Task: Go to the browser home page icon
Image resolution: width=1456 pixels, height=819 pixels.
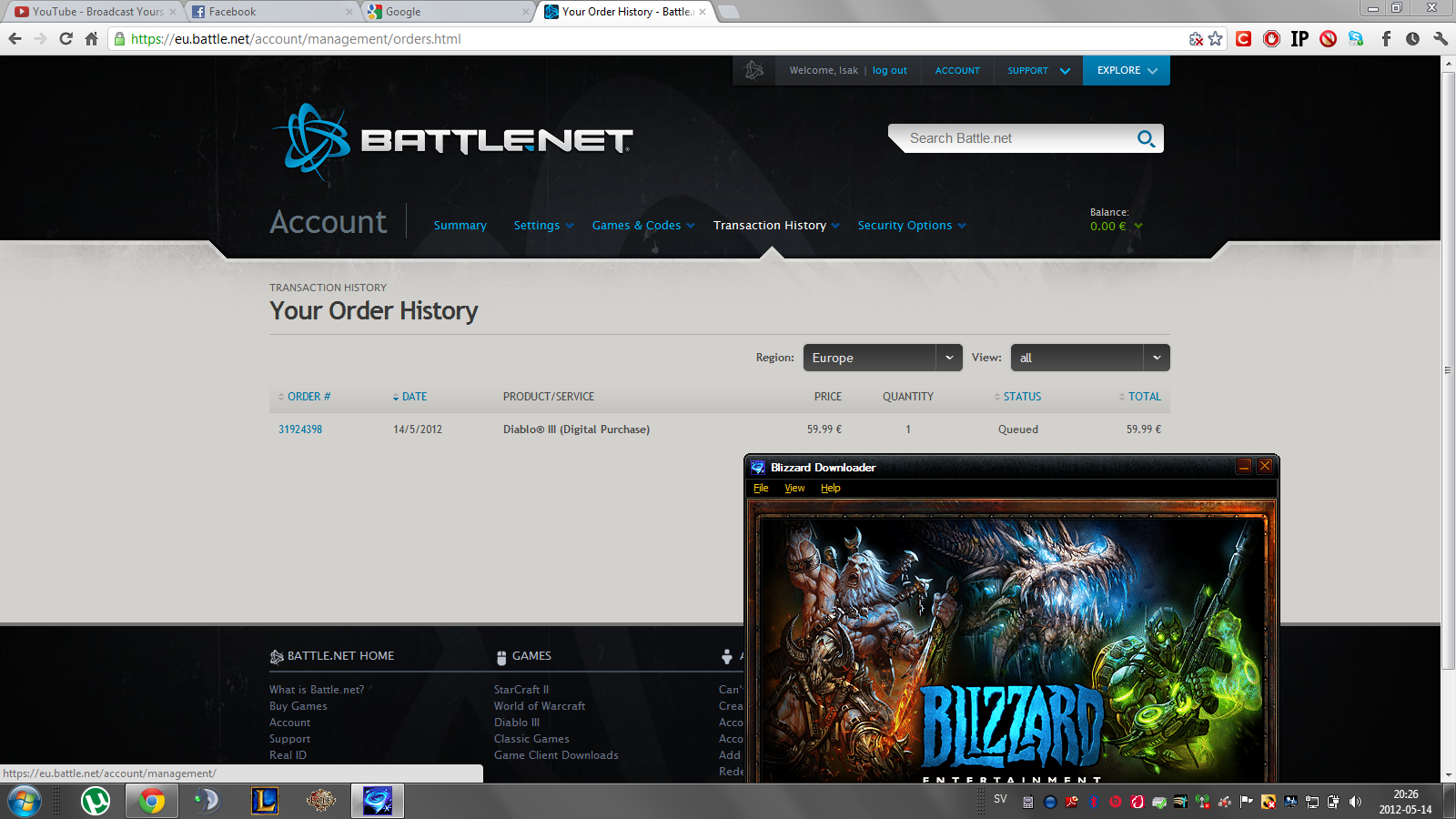Action: pyautogui.click(x=91, y=38)
